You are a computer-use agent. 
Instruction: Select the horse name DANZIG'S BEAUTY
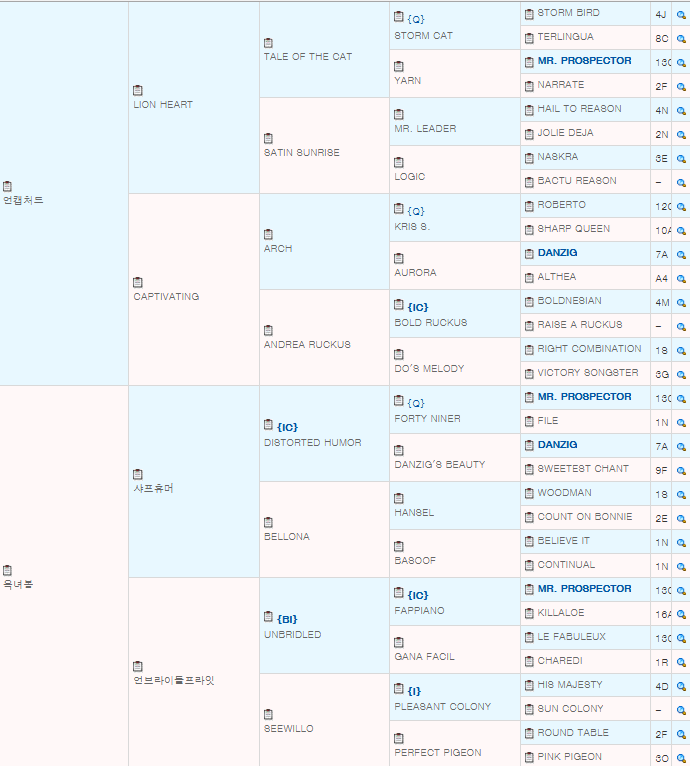pos(440,465)
